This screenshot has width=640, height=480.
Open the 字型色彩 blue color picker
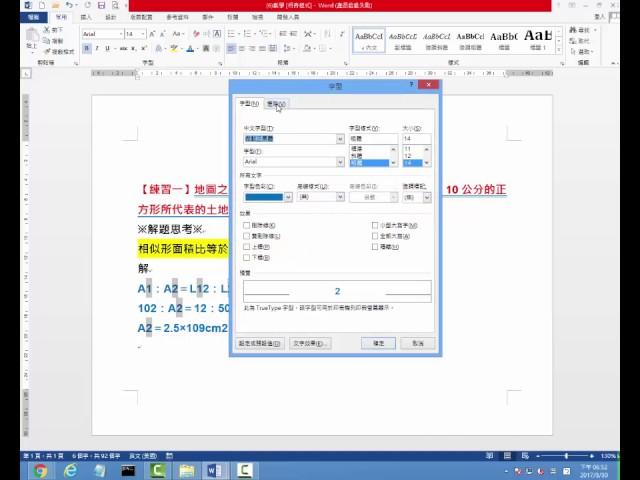(288, 197)
